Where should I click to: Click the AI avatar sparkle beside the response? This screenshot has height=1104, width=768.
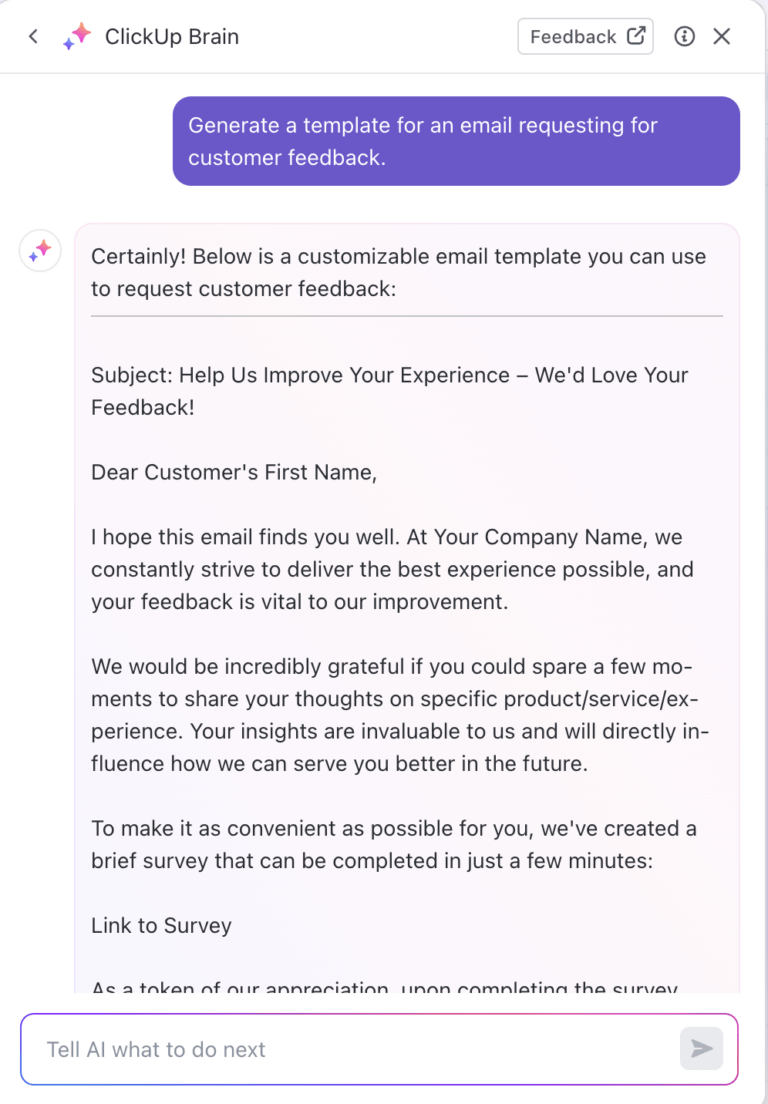(39, 251)
